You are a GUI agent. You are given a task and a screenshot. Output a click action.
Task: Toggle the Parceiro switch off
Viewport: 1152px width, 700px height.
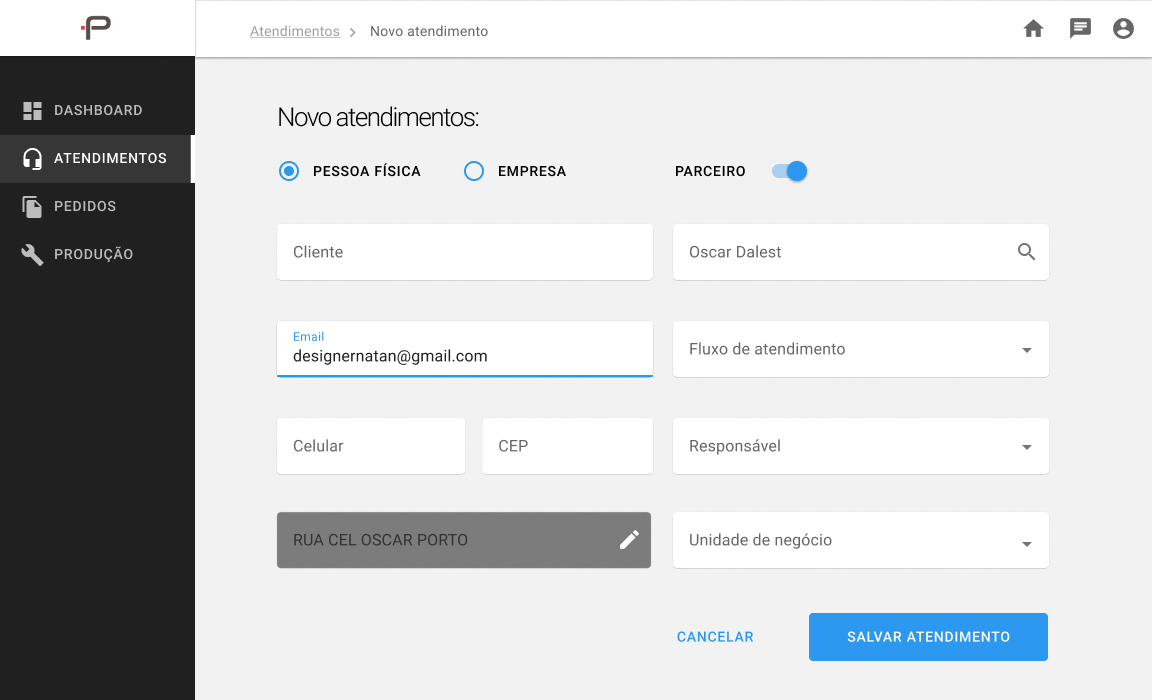coord(789,171)
